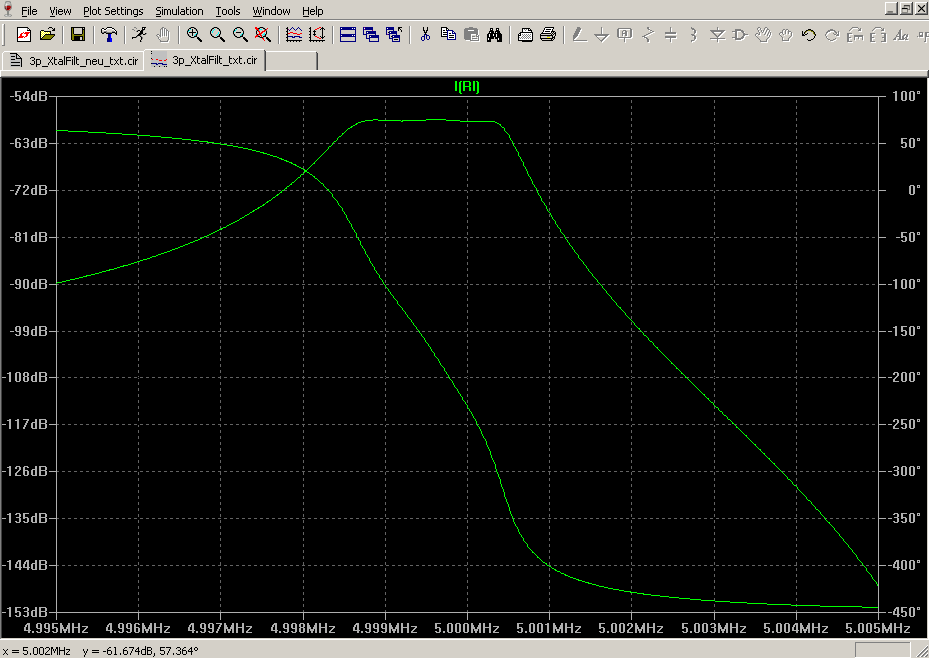The width and height of the screenshot is (929, 658).
Task: Tile windows horizontally icon
Action: pyautogui.click(x=348, y=35)
